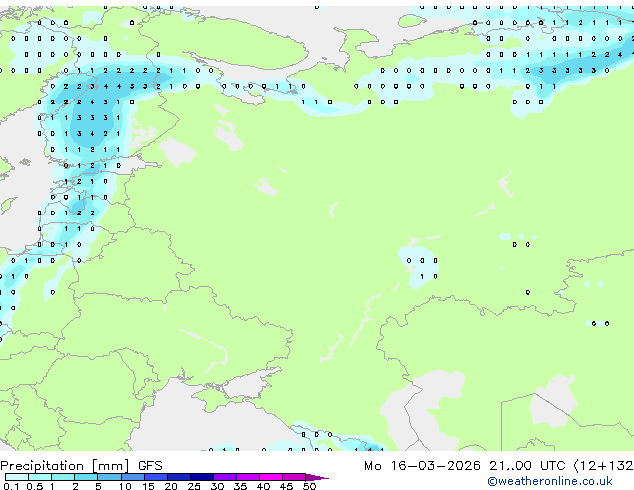This screenshot has width=634, height=490.
Task: Pick the legend swatch between 15 and 20
Action: (156, 477)
